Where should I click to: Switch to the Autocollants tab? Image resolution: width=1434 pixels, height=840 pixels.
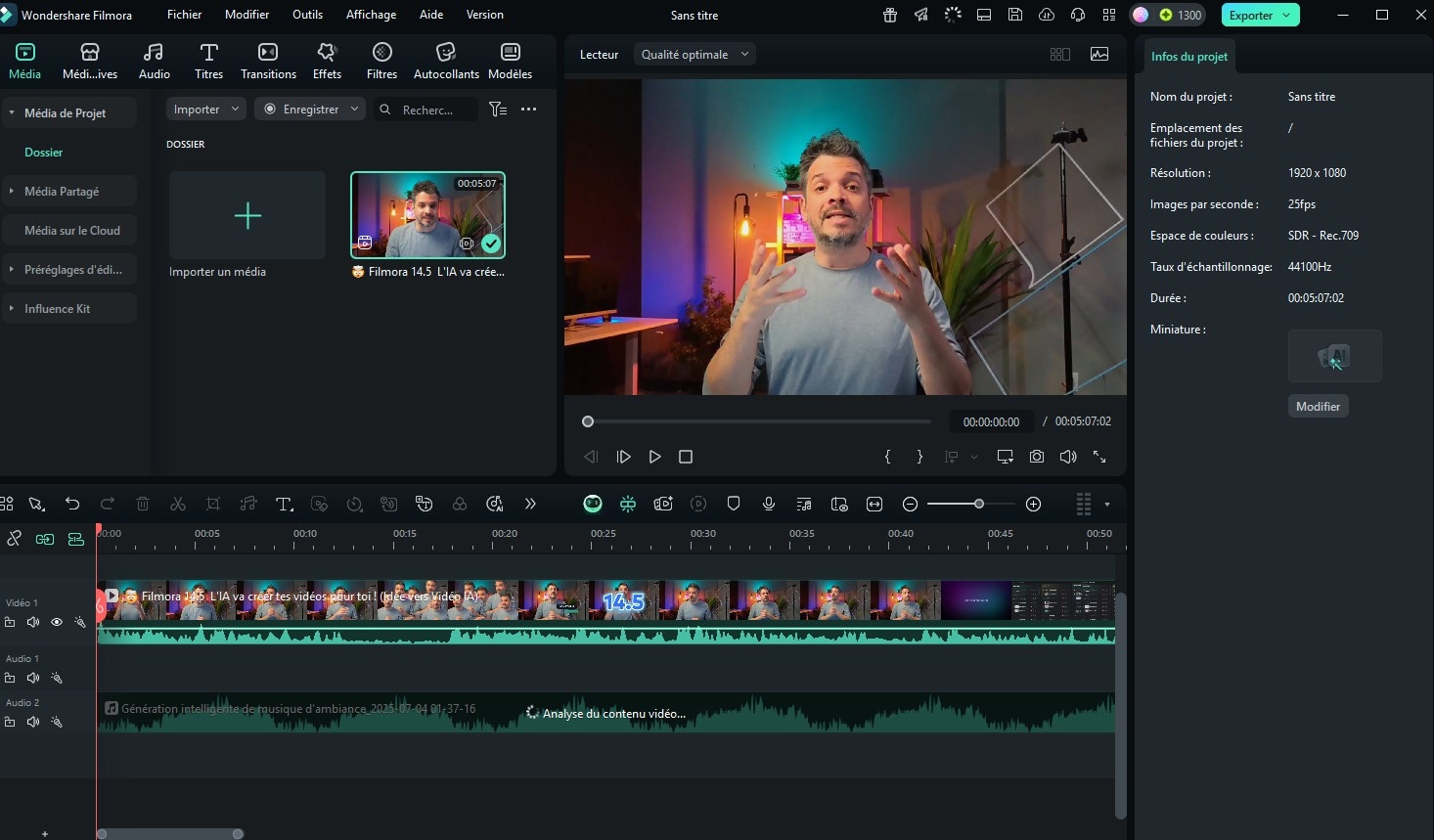click(x=446, y=61)
